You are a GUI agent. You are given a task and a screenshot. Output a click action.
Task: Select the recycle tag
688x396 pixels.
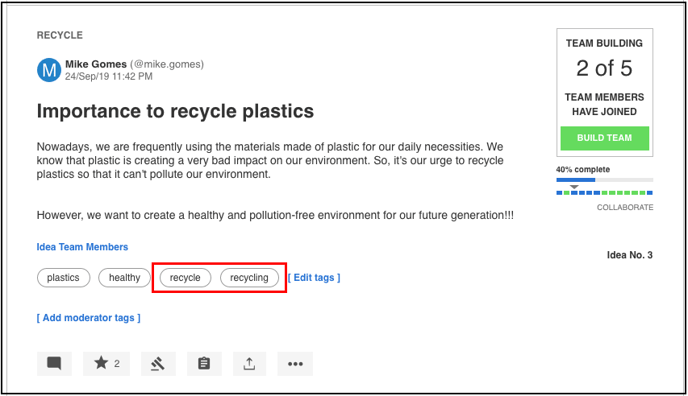pos(185,278)
